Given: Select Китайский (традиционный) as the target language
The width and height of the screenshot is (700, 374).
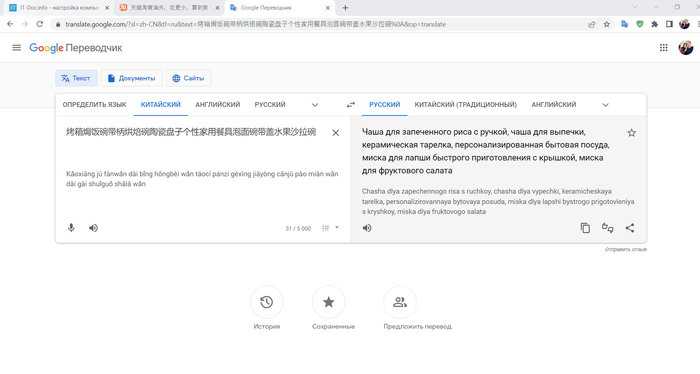Looking at the screenshot, I should coord(466,104).
